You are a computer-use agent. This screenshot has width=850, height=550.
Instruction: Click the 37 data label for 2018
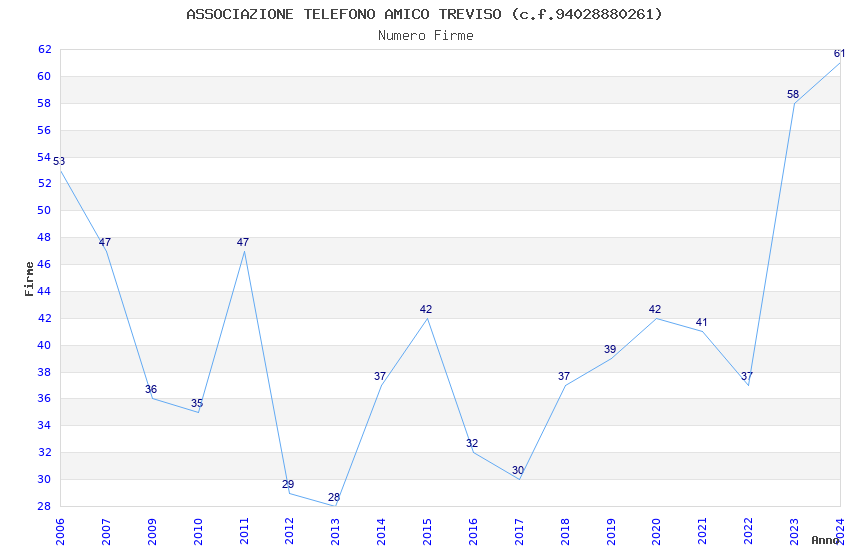(564, 376)
